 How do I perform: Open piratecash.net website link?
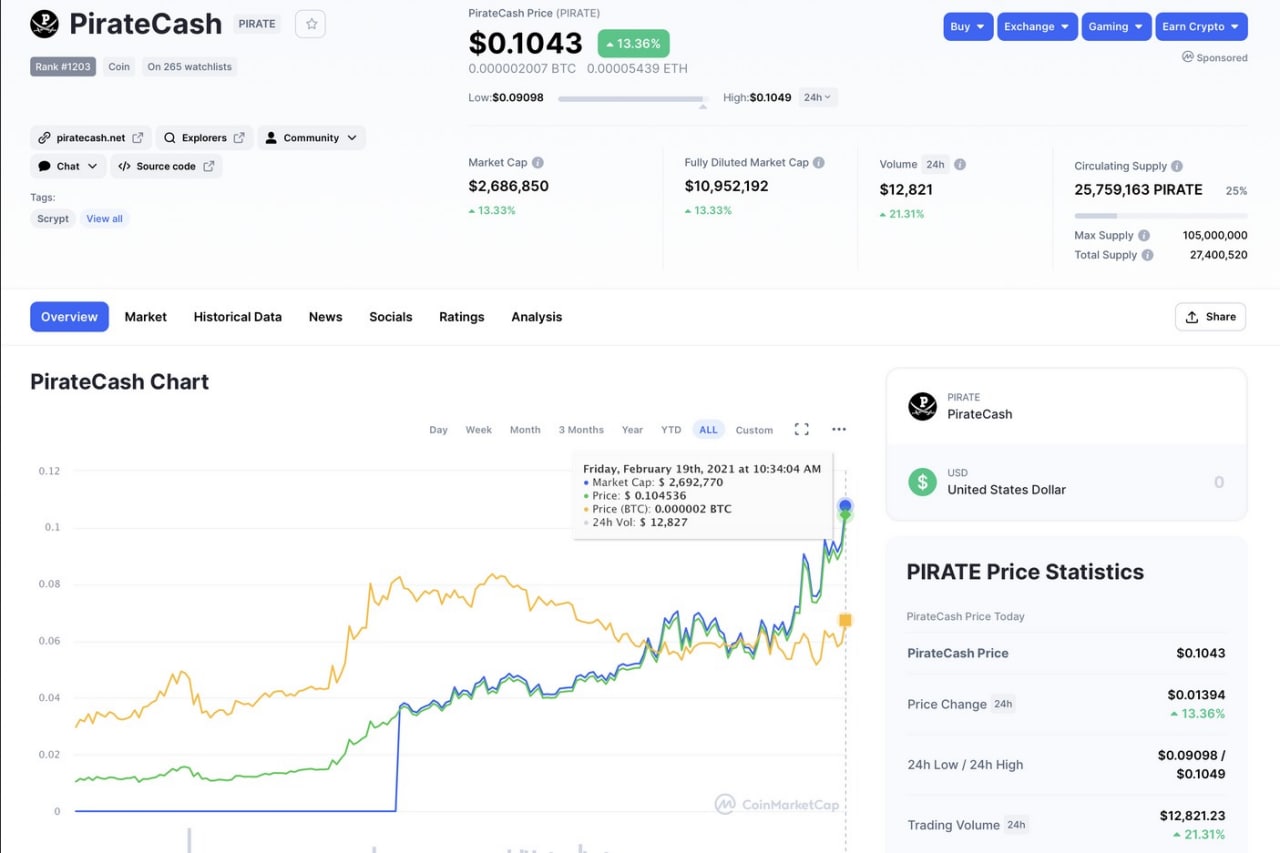point(91,138)
